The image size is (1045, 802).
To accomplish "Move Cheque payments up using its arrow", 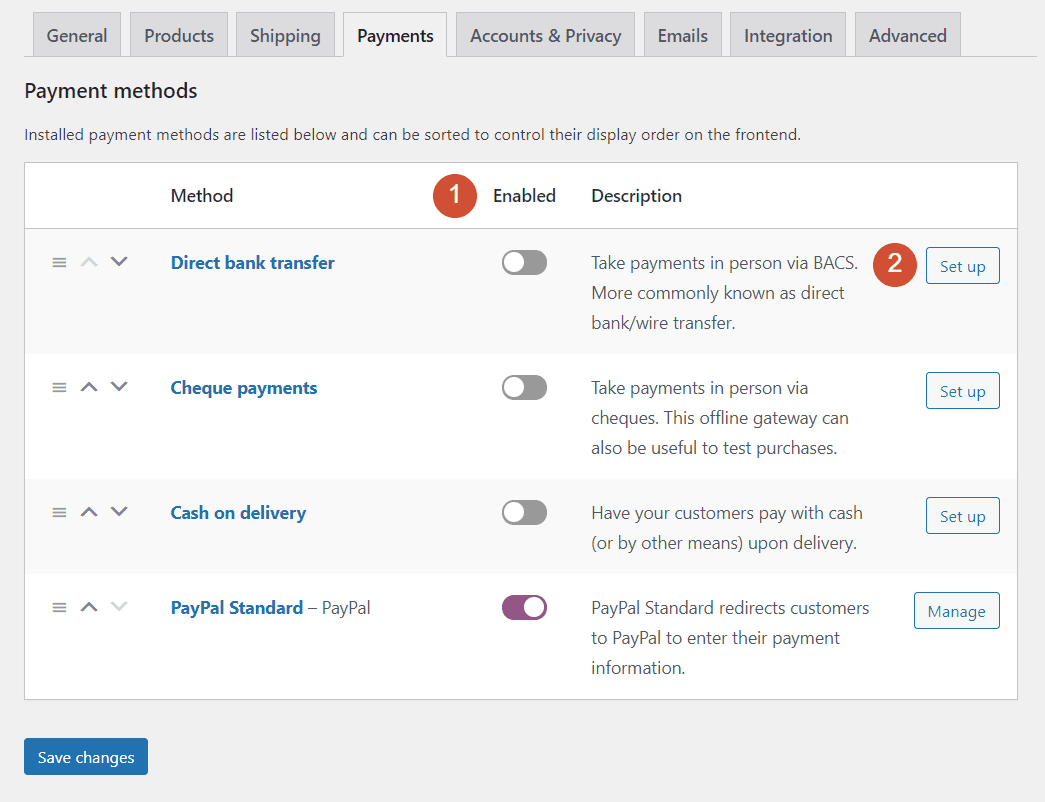I will (x=88, y=387).
